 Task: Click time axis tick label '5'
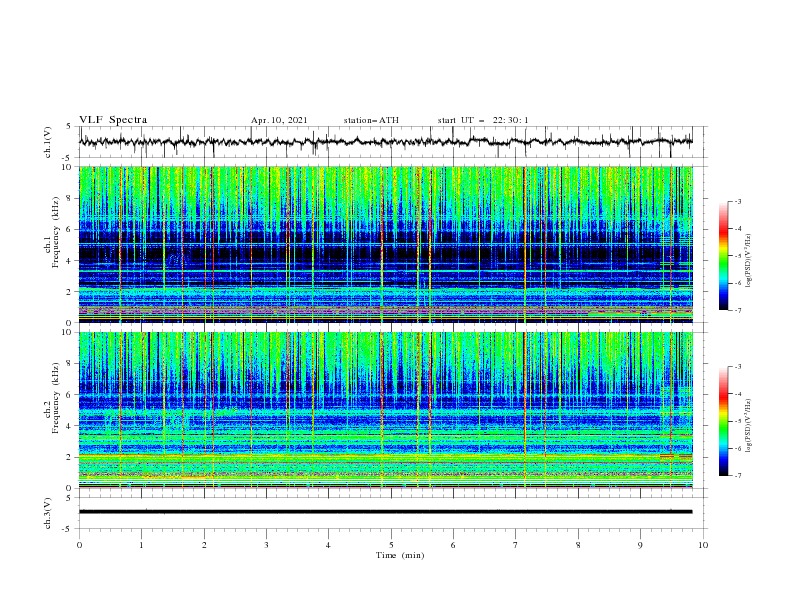click(x=391, y=545)
